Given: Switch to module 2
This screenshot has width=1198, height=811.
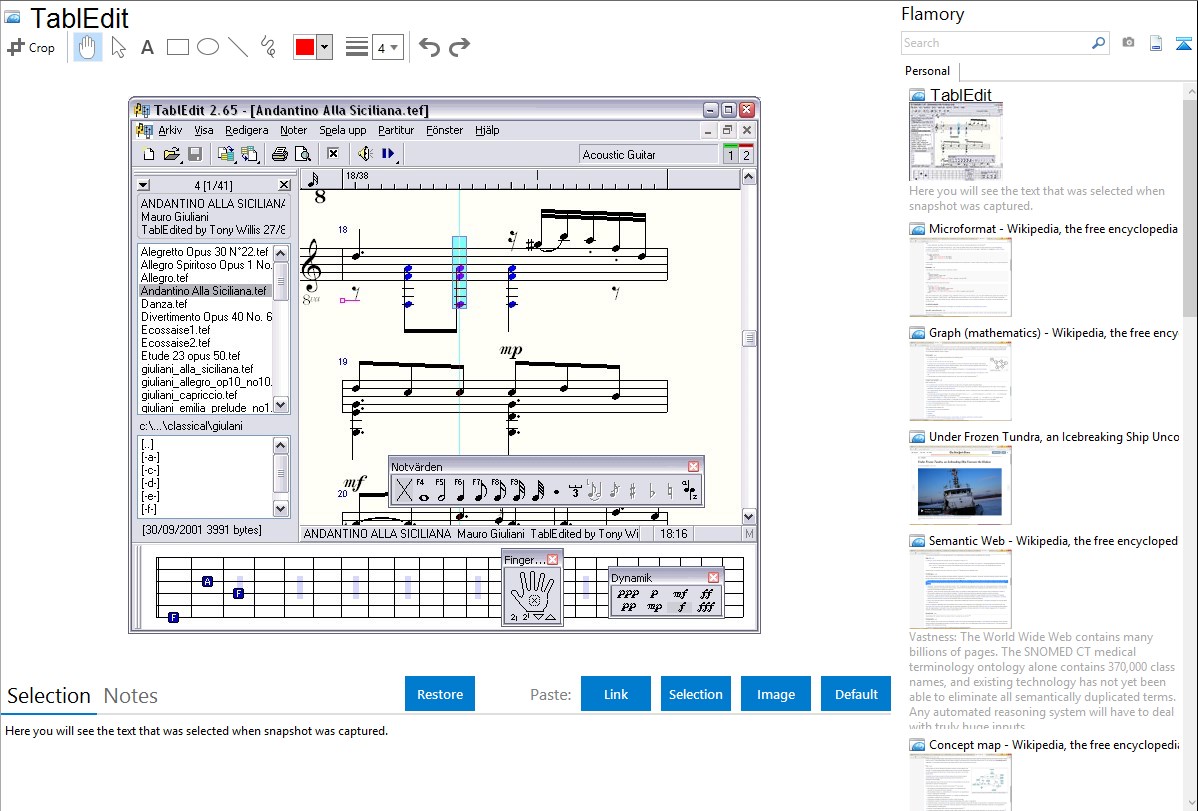Looking at the screenshot, I should (746, 155).
